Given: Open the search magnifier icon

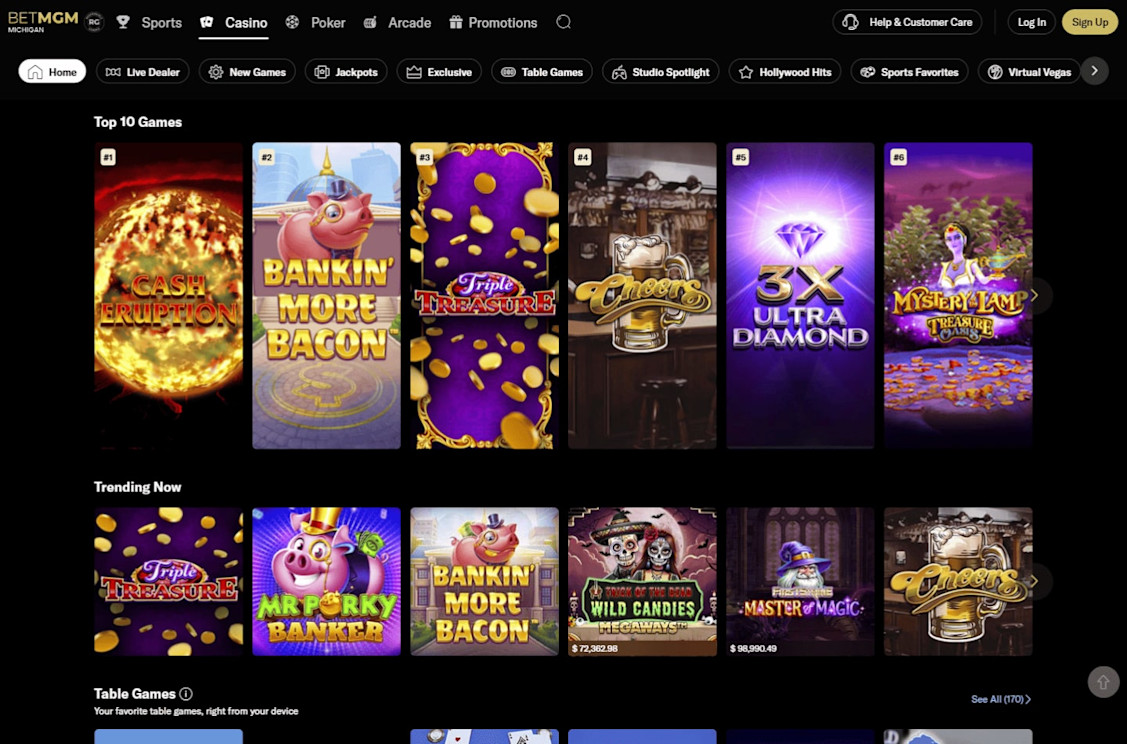Looking at the screenshot, I should (x=564, y=22).
